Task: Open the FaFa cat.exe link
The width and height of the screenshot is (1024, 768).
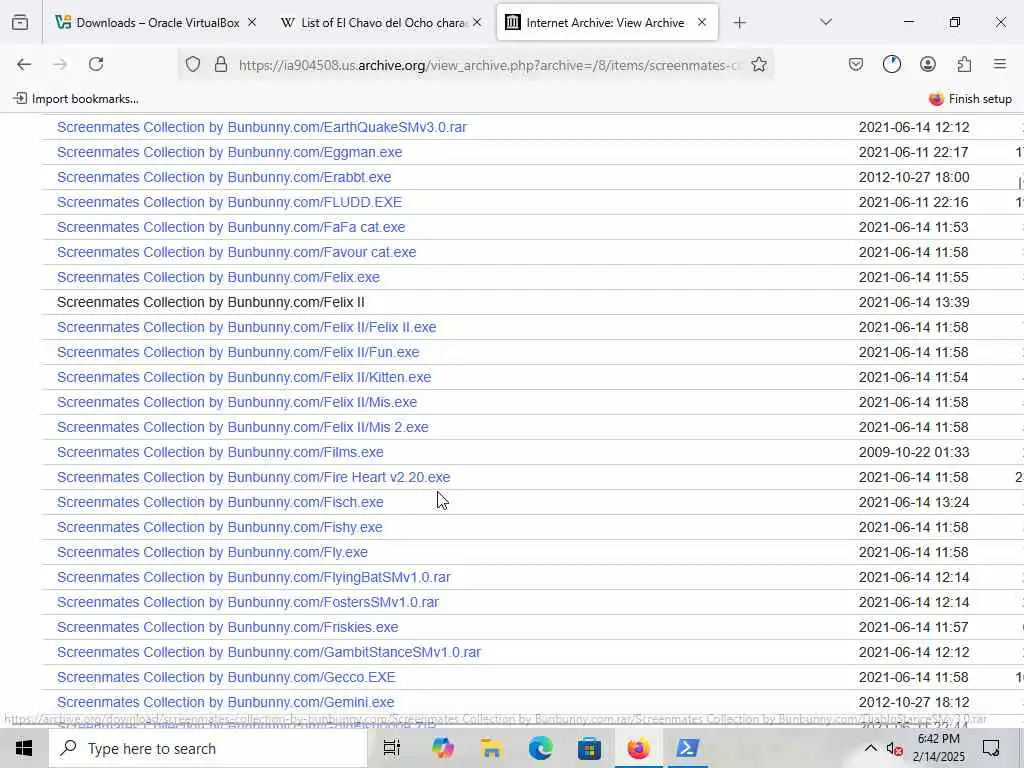Action: click(x=231, y=227)
